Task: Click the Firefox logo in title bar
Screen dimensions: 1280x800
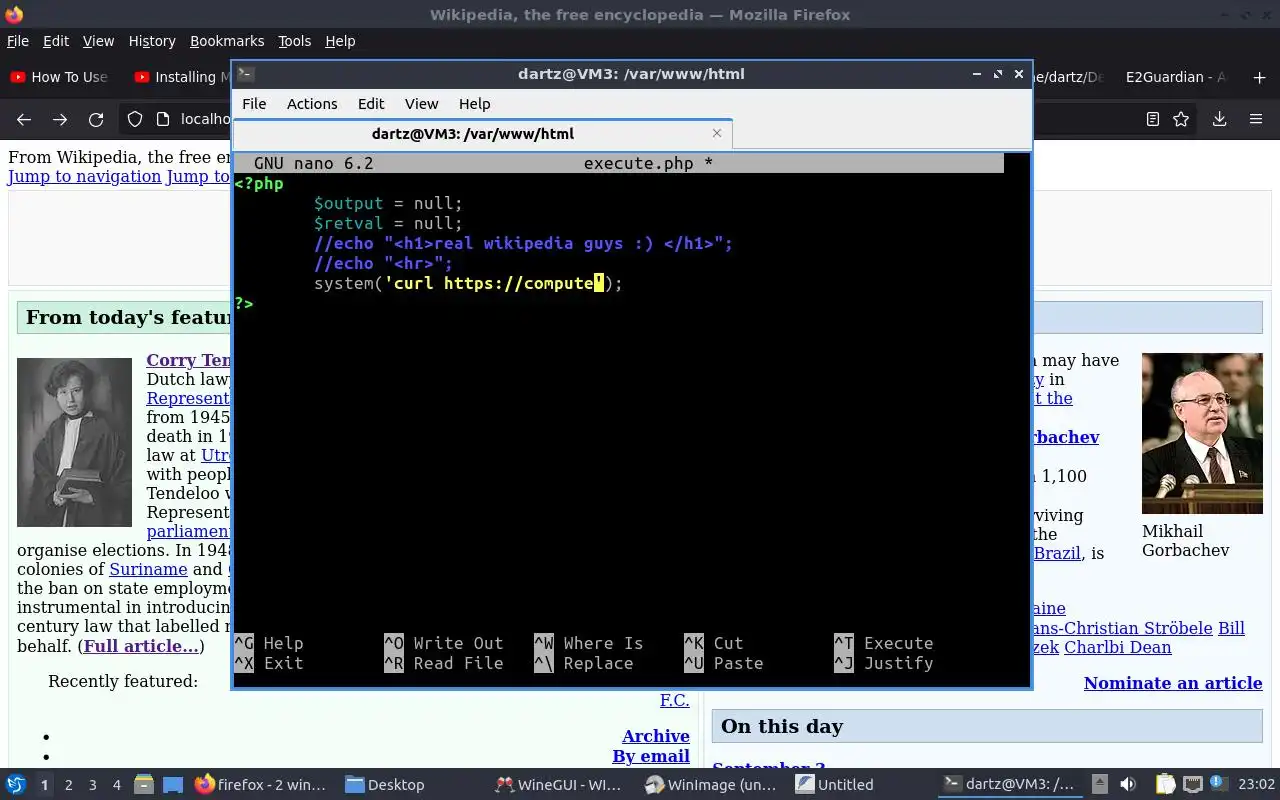Action: pos(13,14)
